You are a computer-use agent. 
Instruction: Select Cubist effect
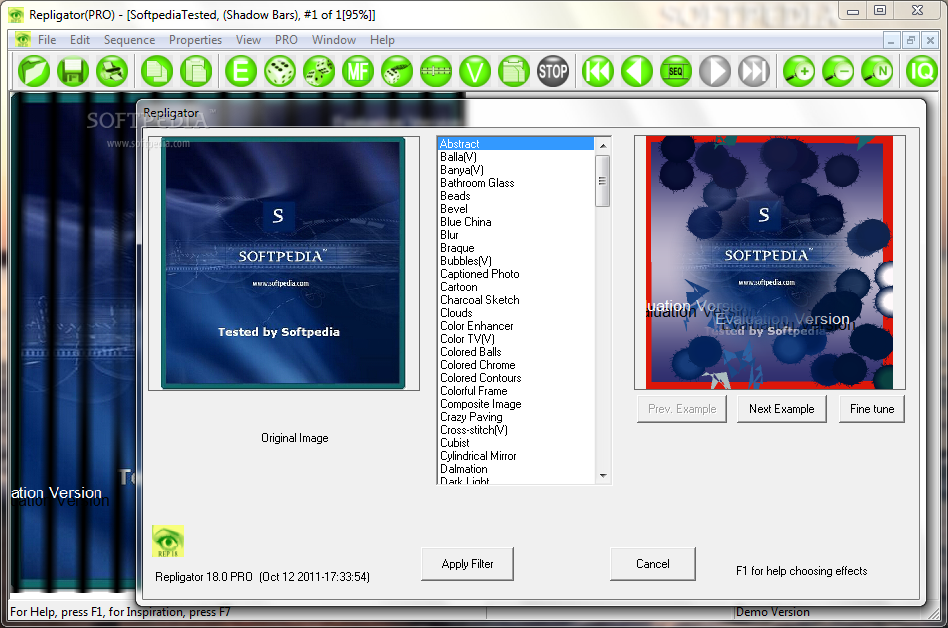pos(515,443)
